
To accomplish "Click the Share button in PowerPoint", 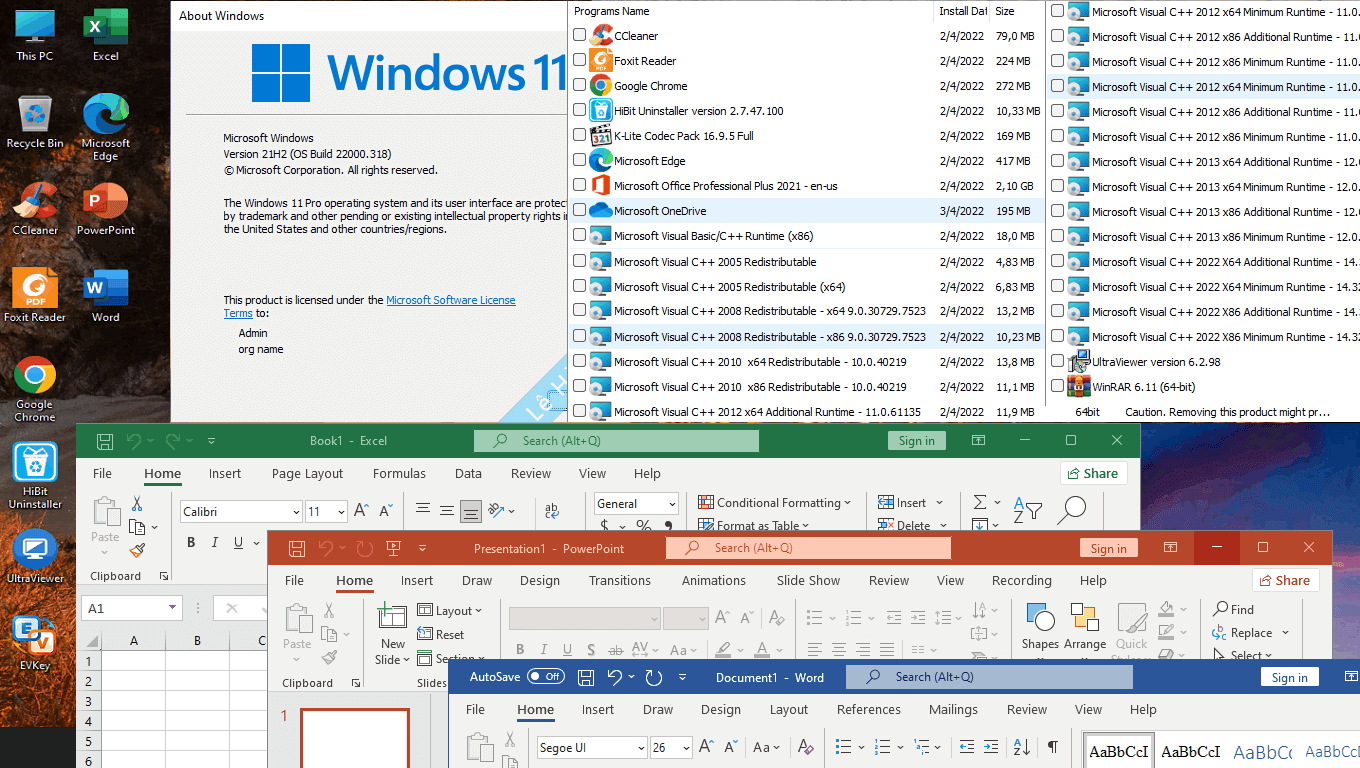I will click(x=1285, y=580).
